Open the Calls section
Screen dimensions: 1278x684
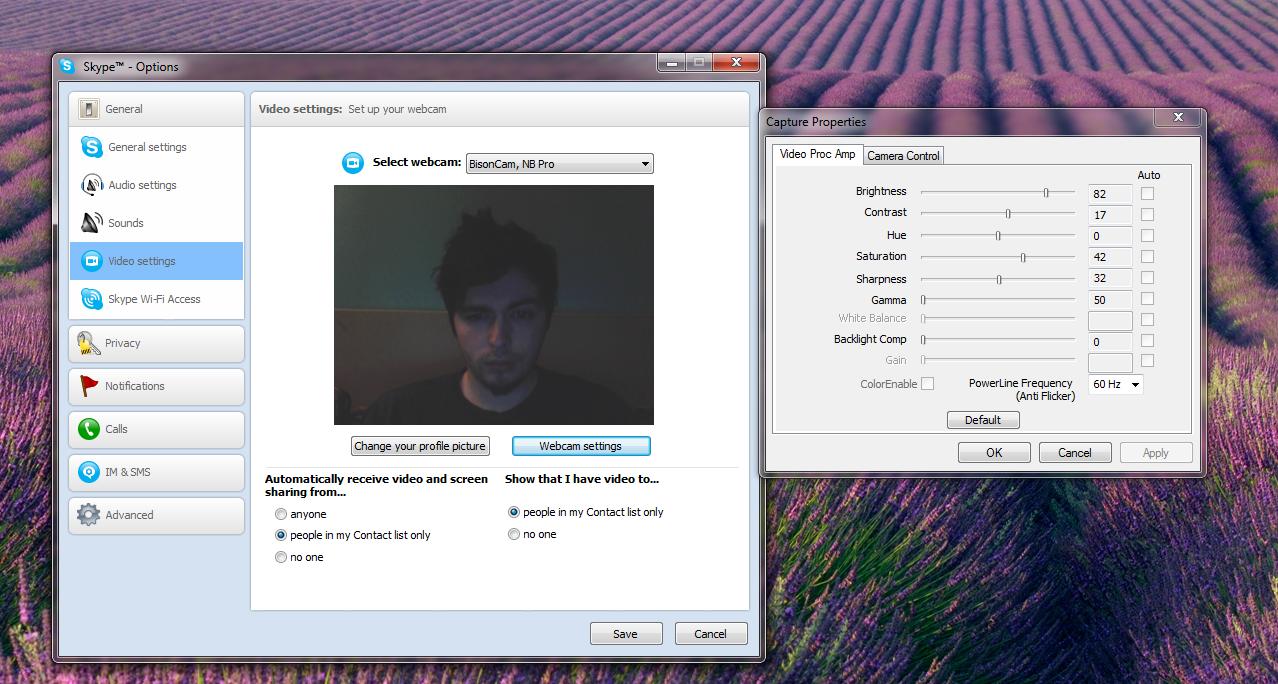(157, 429)
